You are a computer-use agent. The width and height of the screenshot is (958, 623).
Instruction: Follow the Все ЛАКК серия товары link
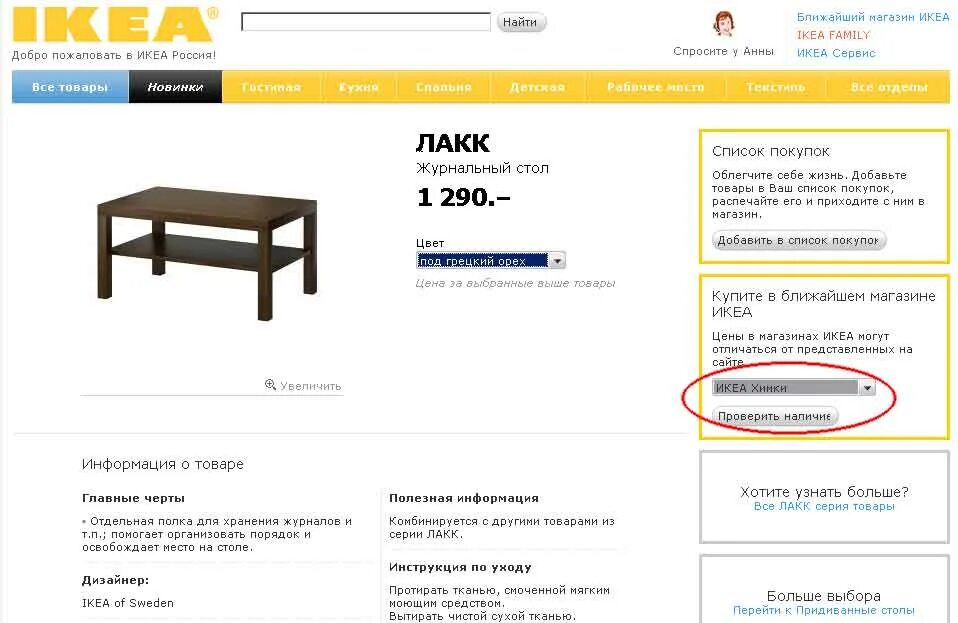[x=824, y=506]
